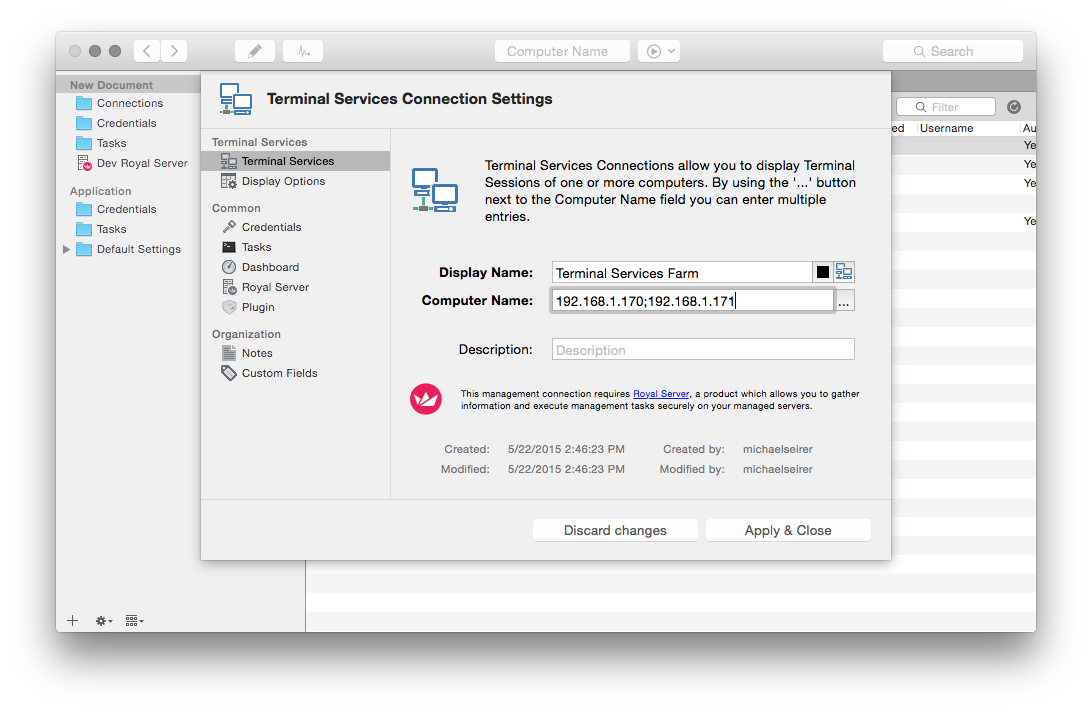Click the Computer Name text field in dialog
This screenshot has width=1092, height=712.
(692, 301)
